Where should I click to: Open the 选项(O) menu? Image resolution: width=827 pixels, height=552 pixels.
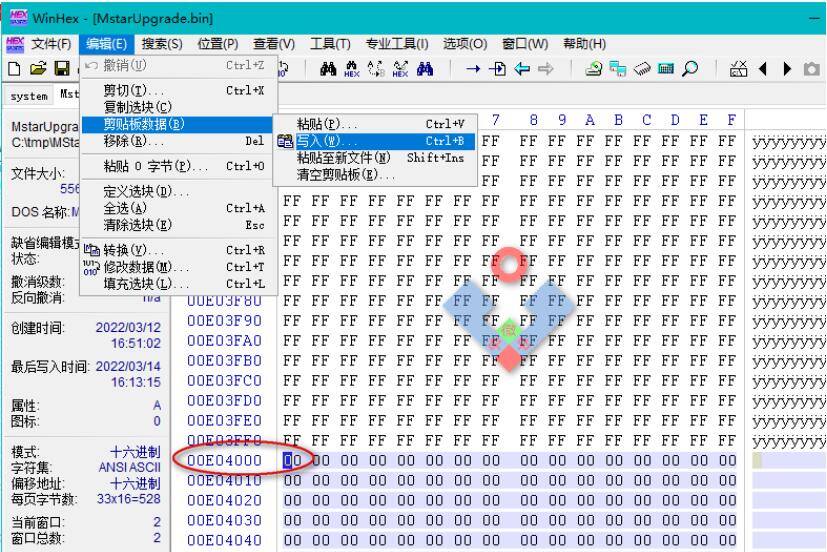(465, 44)
